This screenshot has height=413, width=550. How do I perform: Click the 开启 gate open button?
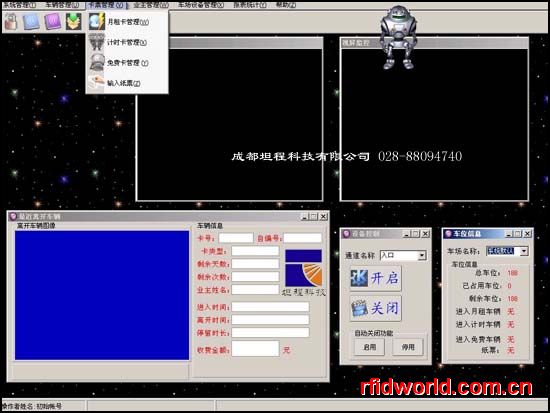(375, 278)
